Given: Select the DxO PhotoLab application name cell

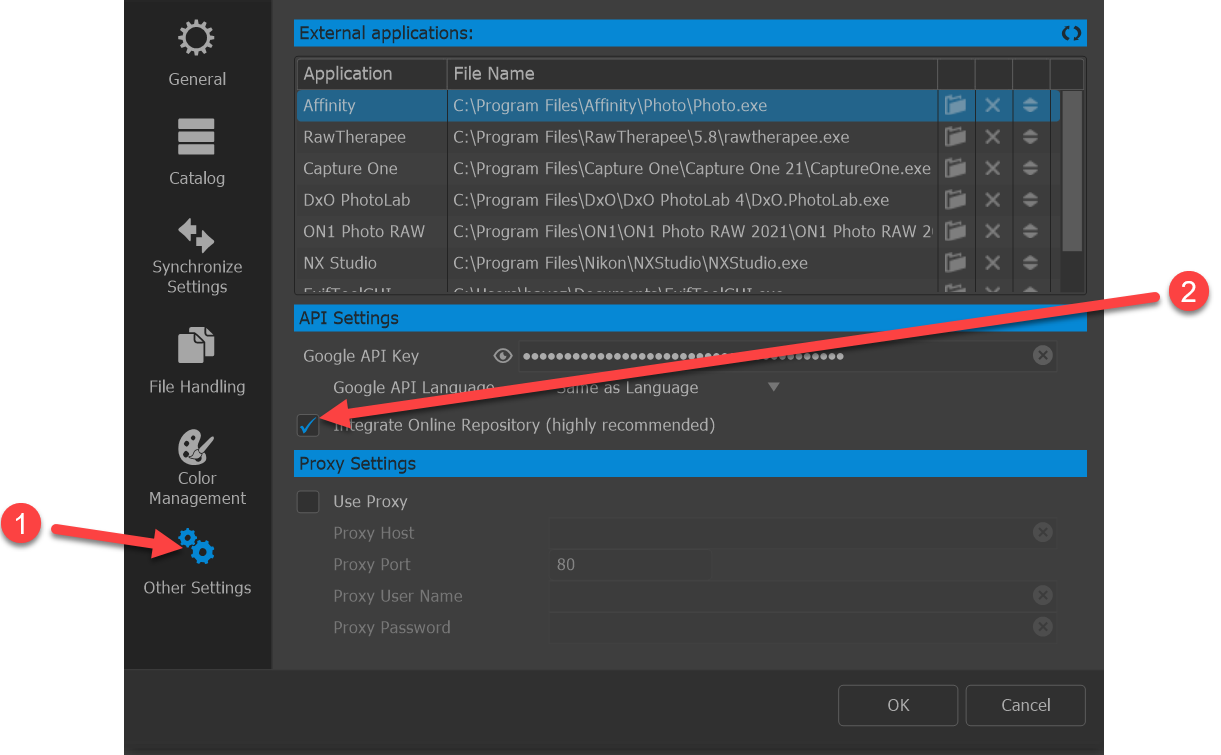Looking at the screenshot, I should [x=372, y=200].
